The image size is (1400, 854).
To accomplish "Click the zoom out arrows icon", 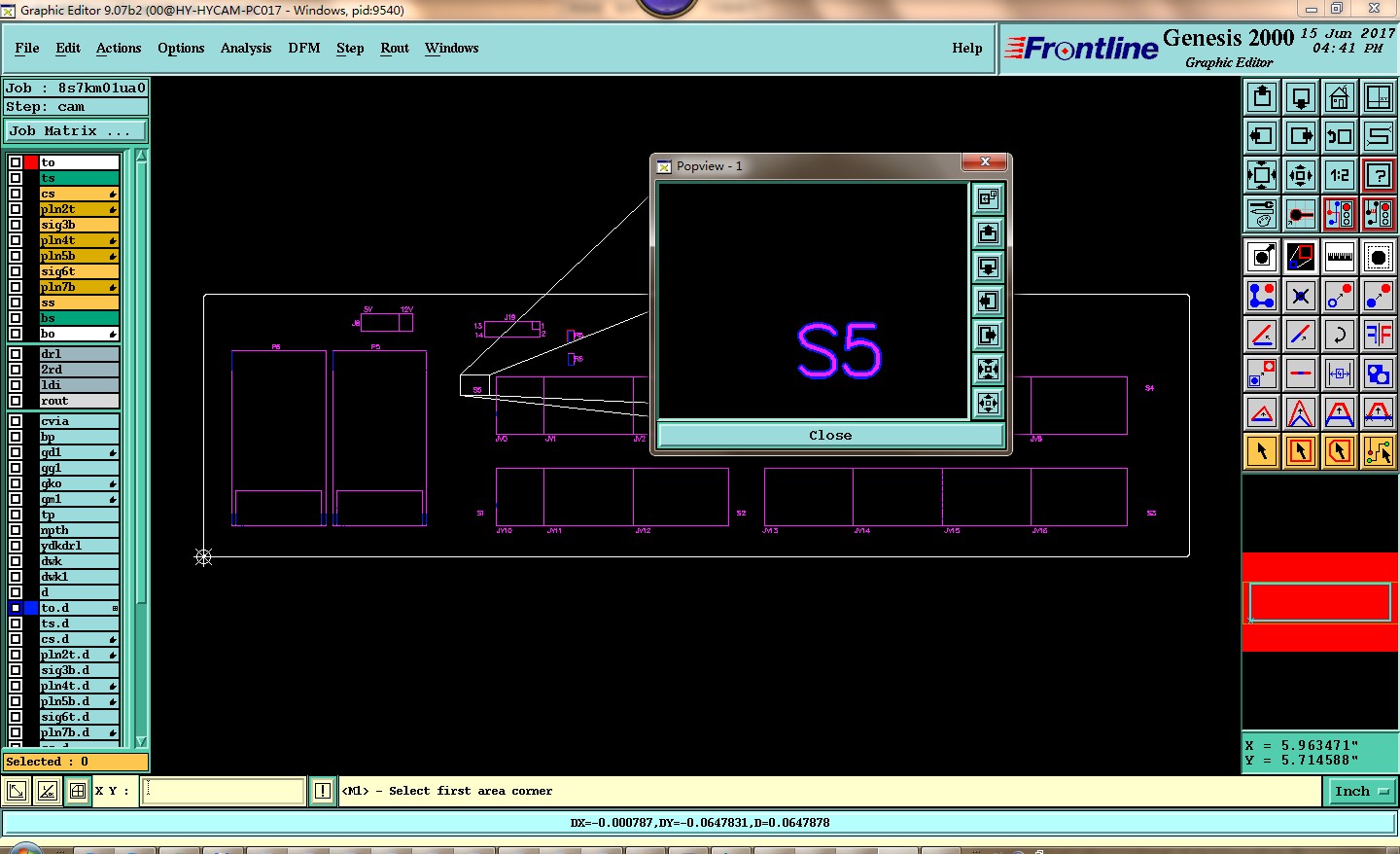I will pos(1301,175).
